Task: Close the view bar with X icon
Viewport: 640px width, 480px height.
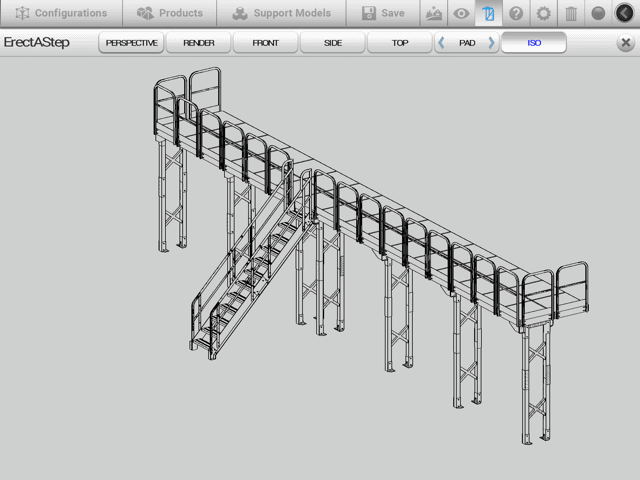Action: coord(625,43)
